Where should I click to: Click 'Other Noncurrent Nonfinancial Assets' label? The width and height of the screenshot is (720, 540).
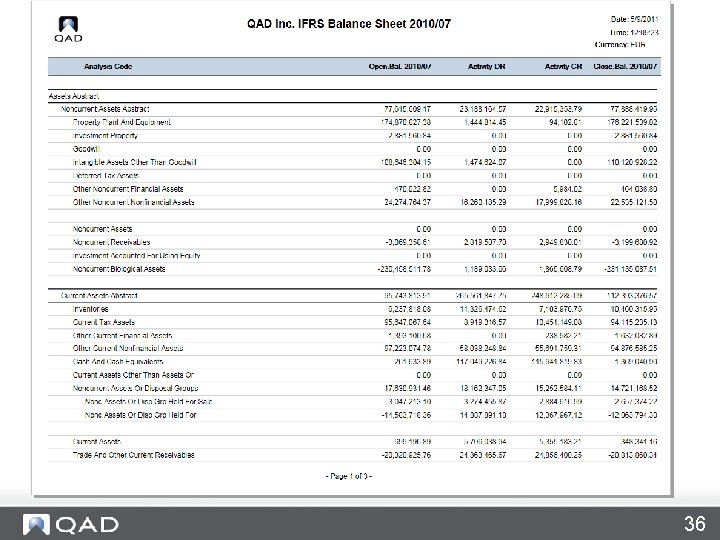134,202
